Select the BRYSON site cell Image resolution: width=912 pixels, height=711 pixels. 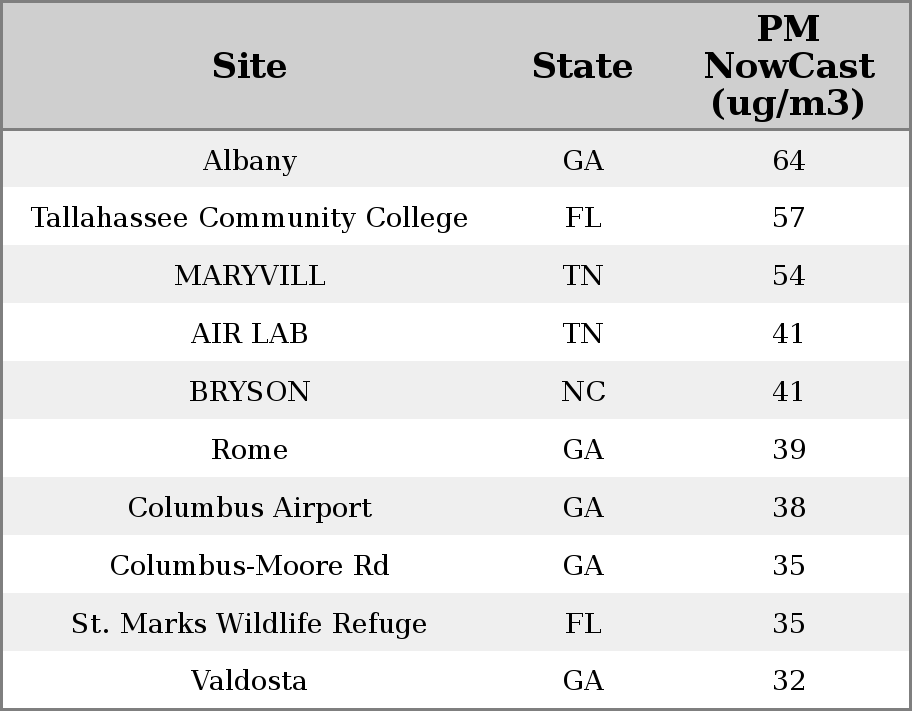pyautogui.click(x=249, y=391)
